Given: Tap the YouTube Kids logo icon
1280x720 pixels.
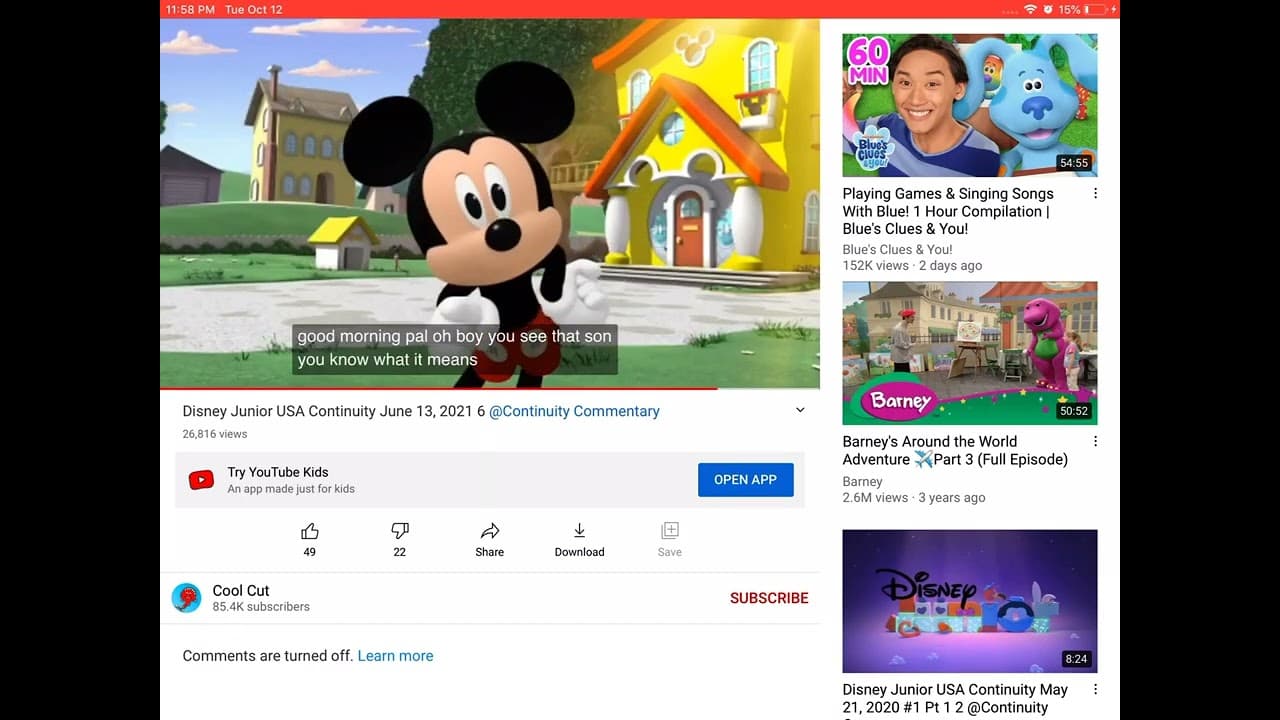Looking at the screenshot, I should pos(201,480).
